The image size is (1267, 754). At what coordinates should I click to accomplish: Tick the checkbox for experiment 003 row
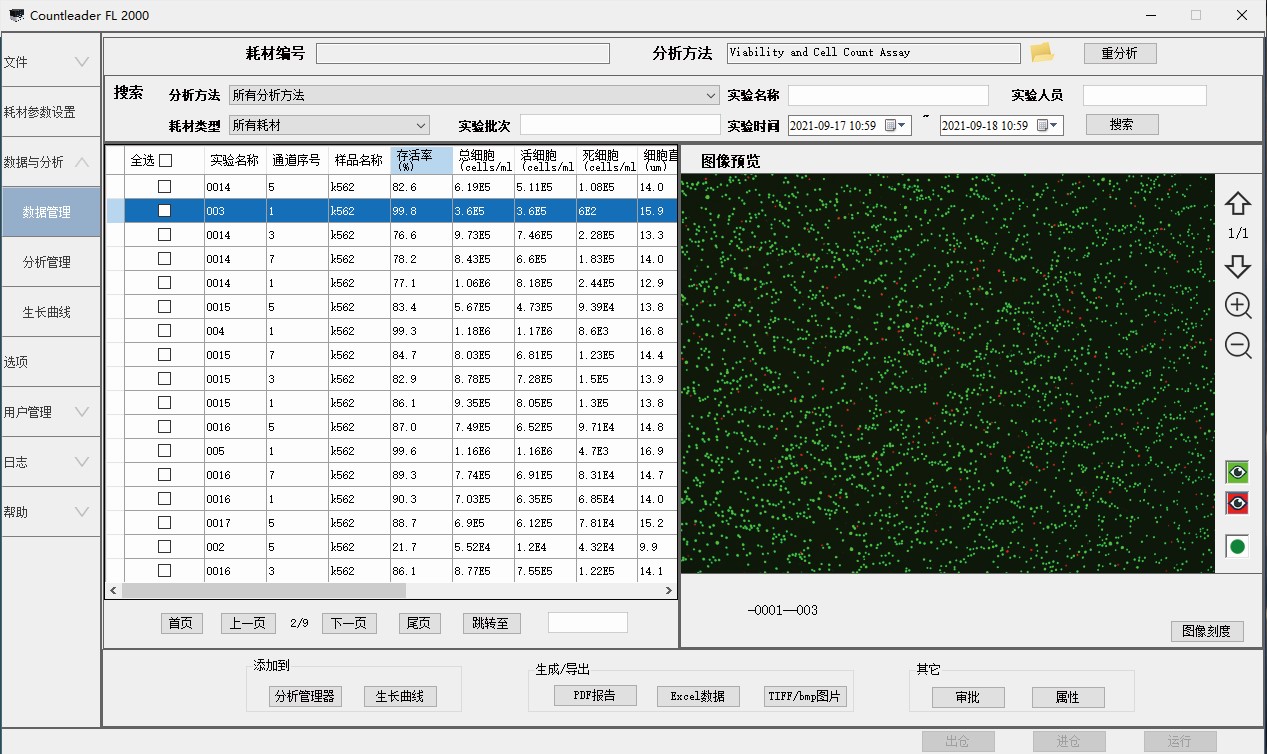[164, 211]
